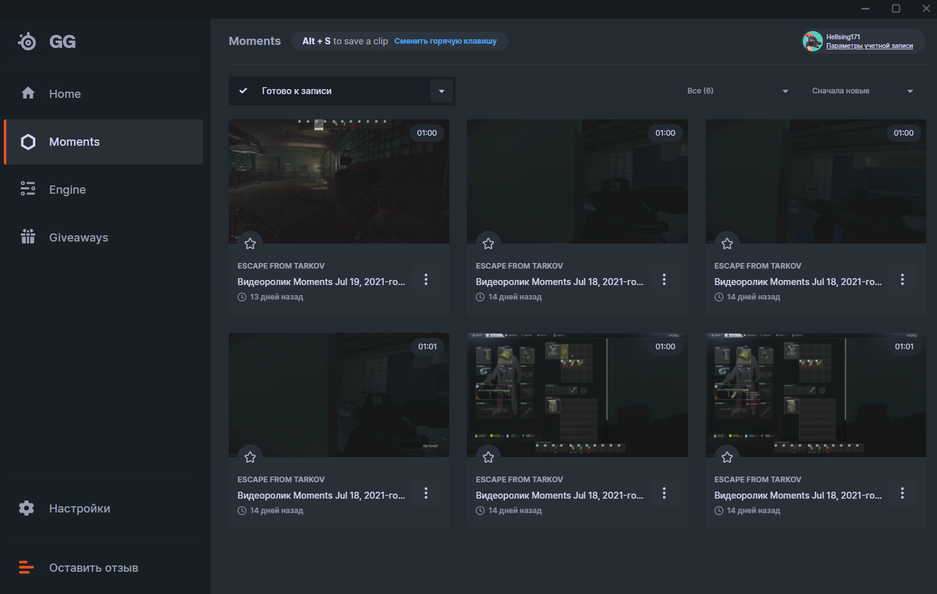The height and width of the screenshot is (594, 937).
Task: Star the dark 01:01 gameplay clip
Action: click(x=250, y=457)
